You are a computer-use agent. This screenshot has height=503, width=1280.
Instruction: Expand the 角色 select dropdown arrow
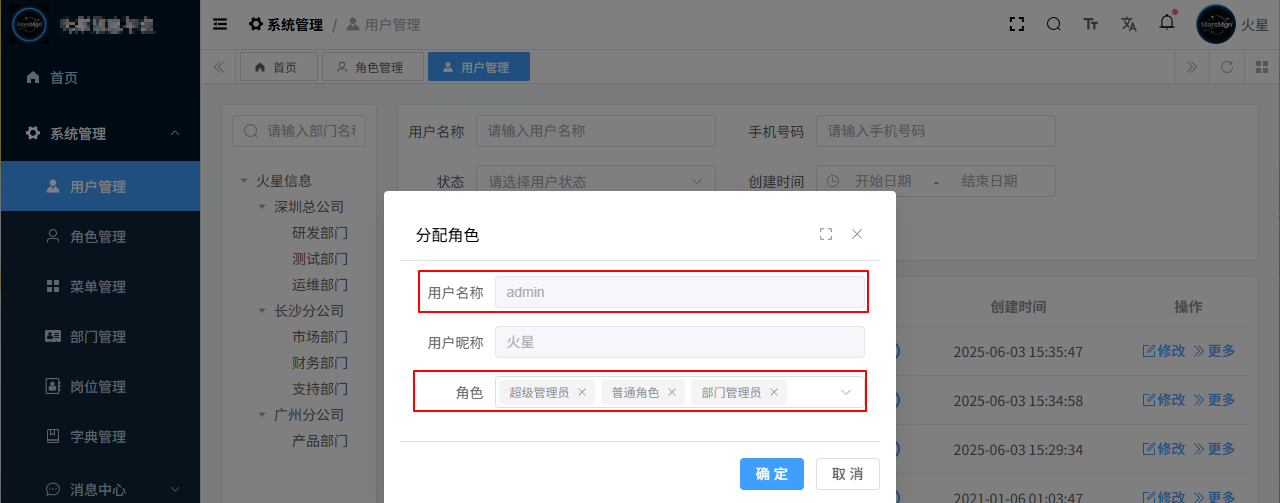pos(846,392)
